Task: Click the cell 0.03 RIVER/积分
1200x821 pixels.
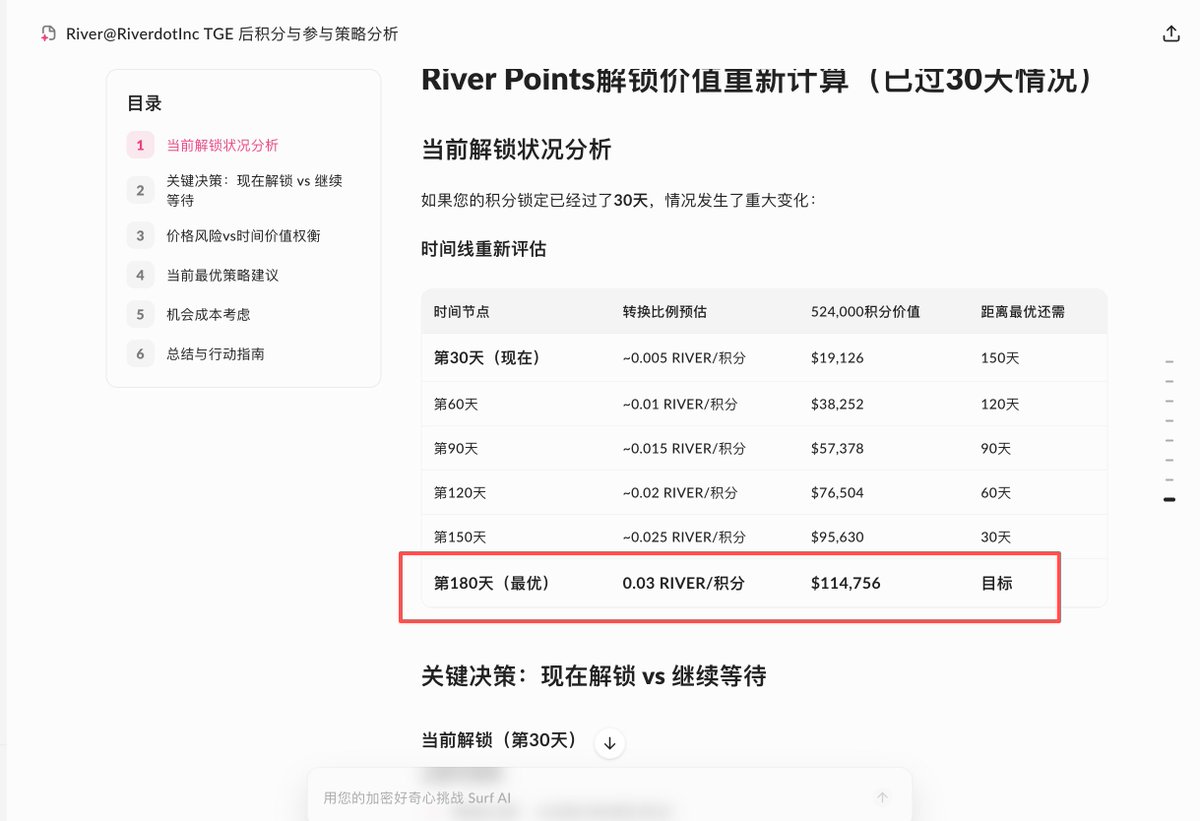Action: (683, 582)
